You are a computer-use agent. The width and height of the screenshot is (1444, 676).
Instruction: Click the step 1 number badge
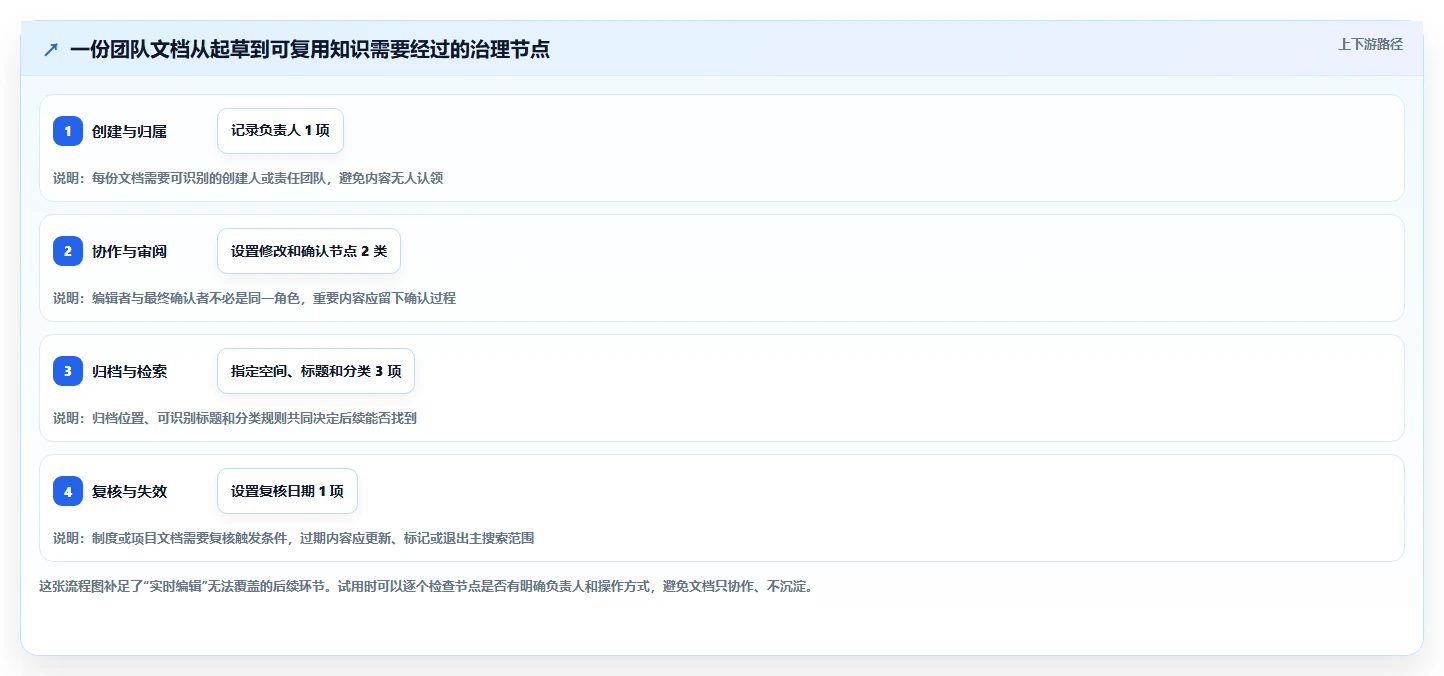(x=68, y=131)
